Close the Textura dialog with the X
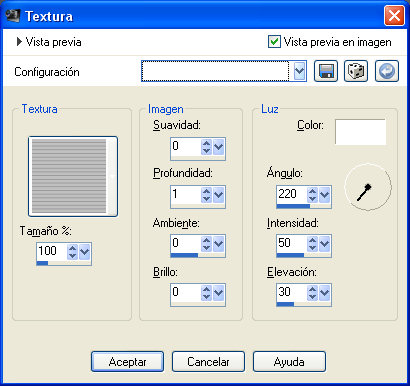410x386 pixels. click(x=394, y=16)
